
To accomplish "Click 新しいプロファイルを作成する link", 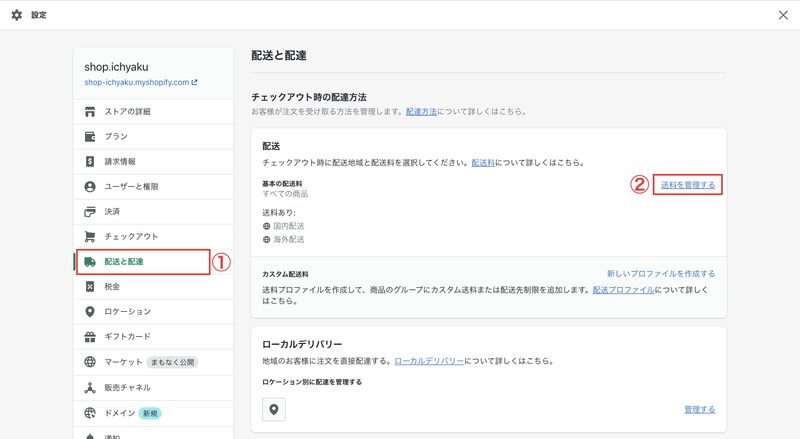I will (x=661, y=274).
